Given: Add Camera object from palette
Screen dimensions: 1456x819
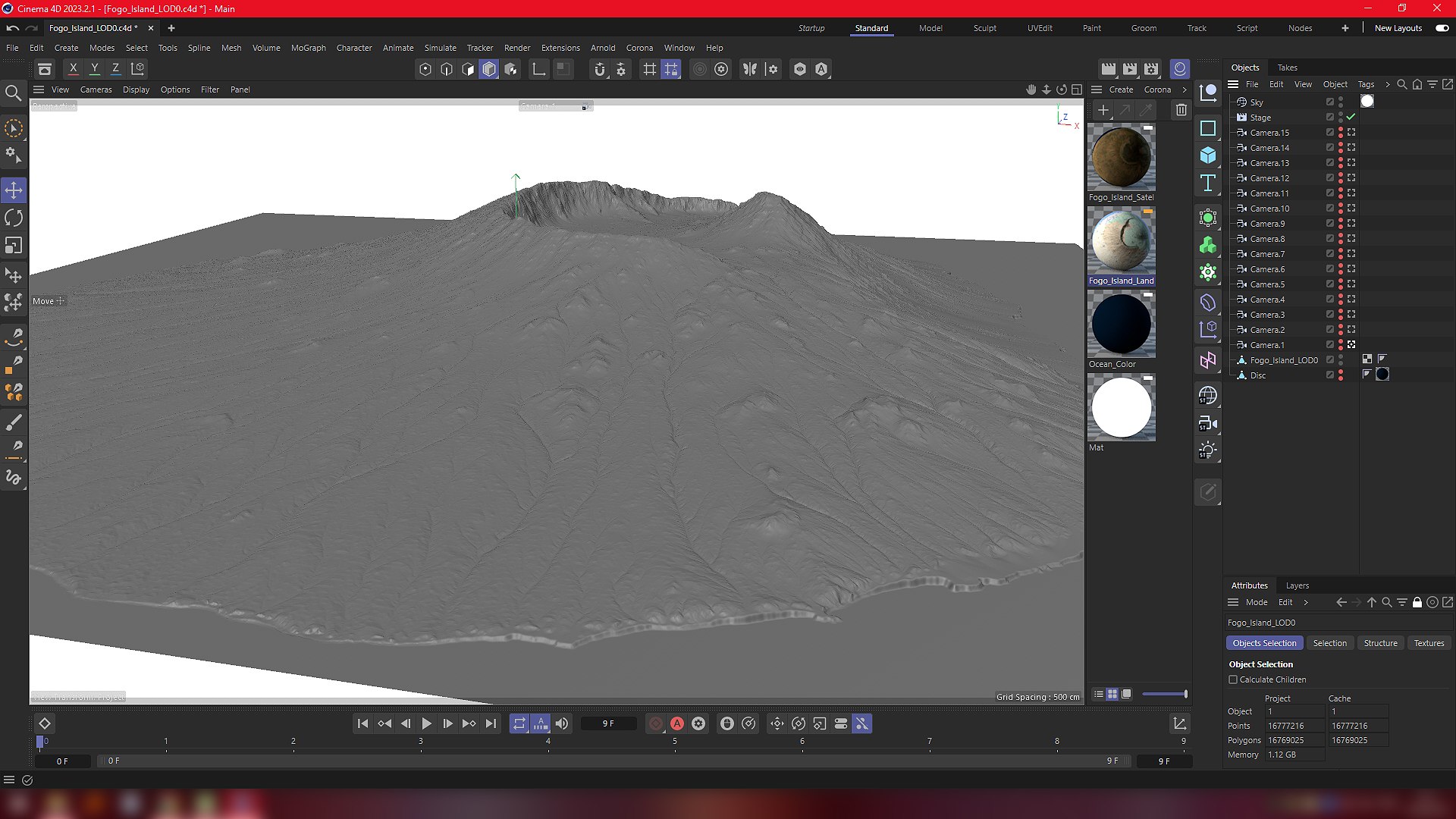Looking at the screenshot, I should click(x=1208, y=423).
